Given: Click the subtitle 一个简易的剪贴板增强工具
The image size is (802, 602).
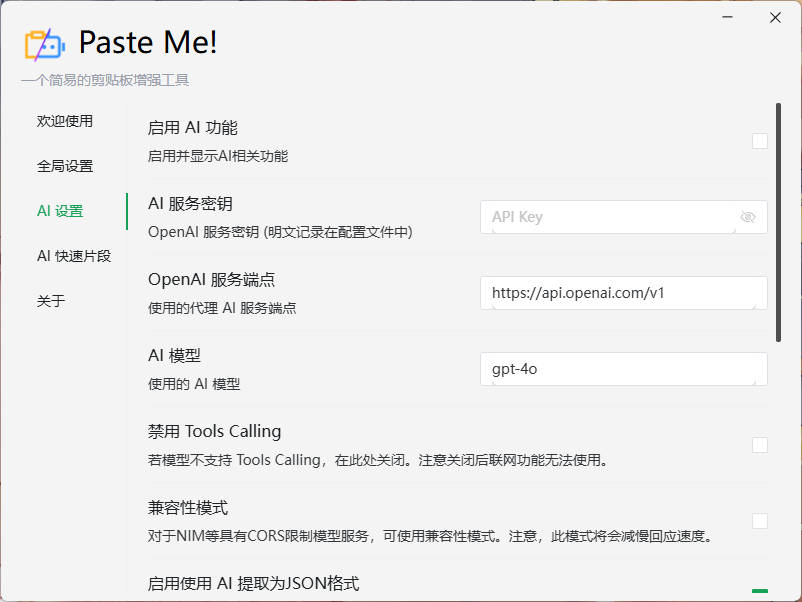Looking at the screenshot, I should (x=105, y=80).
